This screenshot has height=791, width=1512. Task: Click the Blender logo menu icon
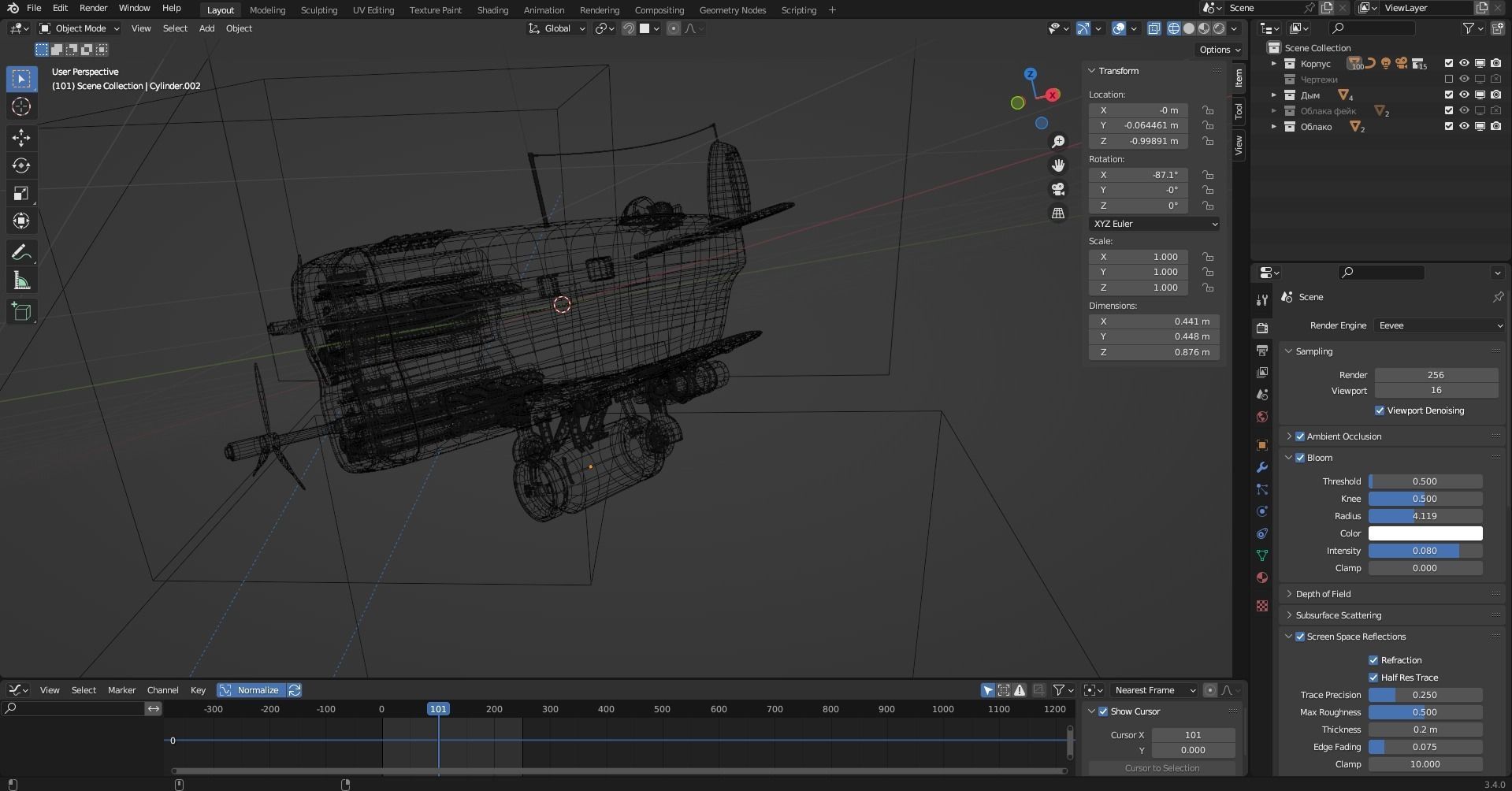click(x=13, y=8)
